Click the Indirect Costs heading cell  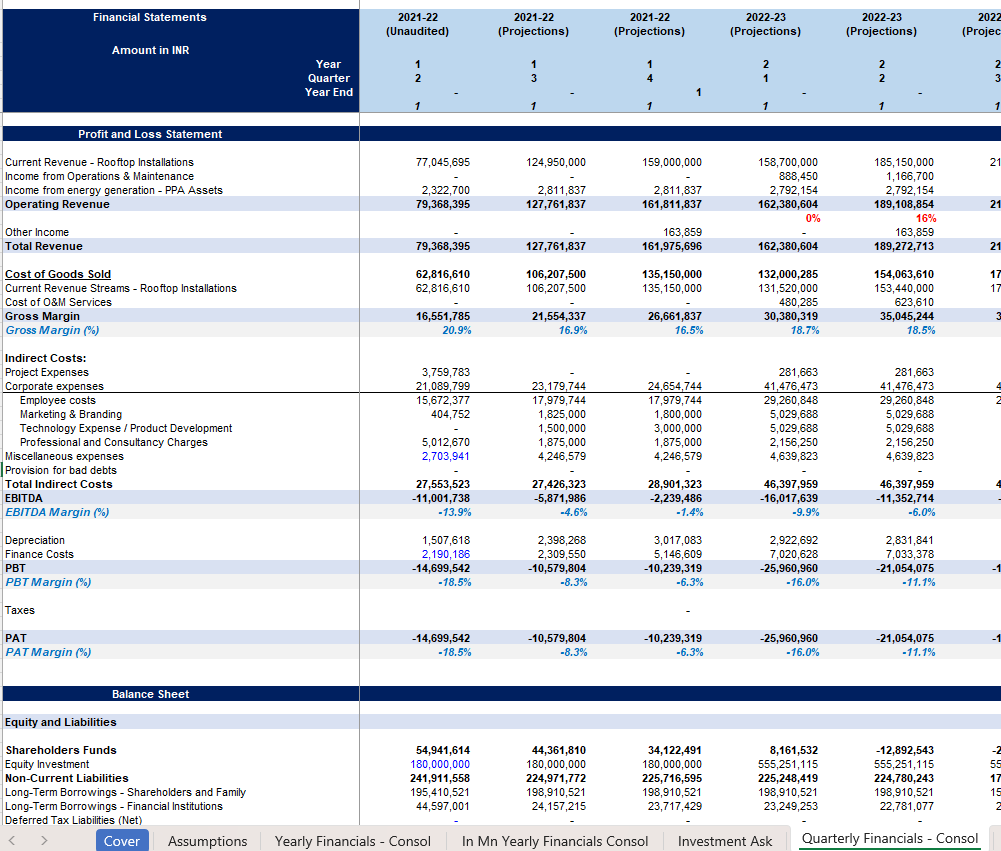46,358
